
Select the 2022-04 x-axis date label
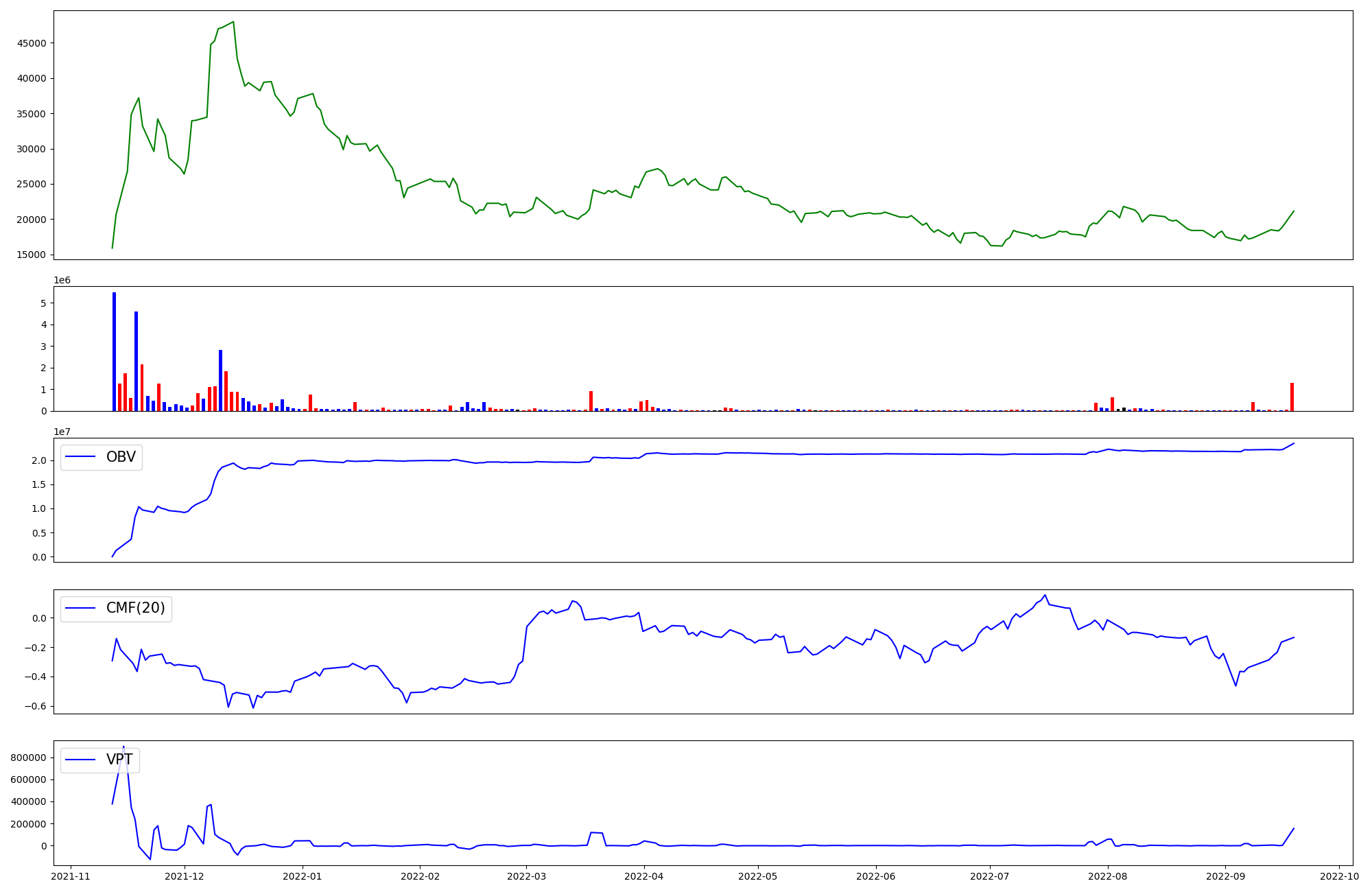[x=644, y=876]
